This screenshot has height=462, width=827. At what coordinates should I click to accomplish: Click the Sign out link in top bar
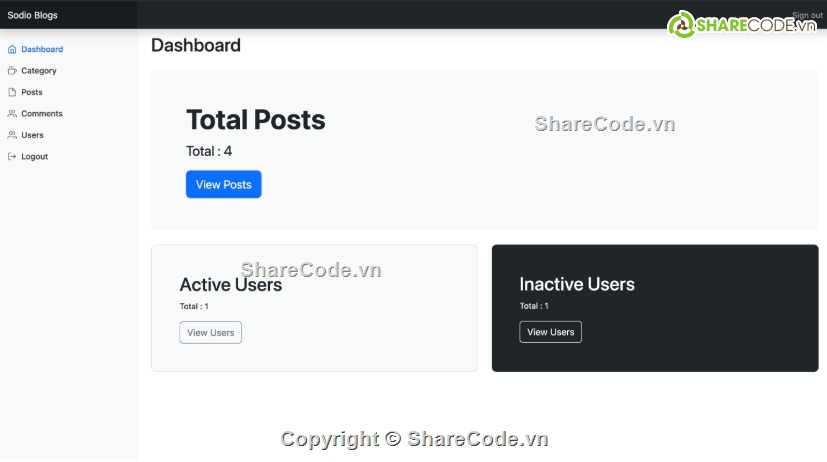click(x=807, y=15)
